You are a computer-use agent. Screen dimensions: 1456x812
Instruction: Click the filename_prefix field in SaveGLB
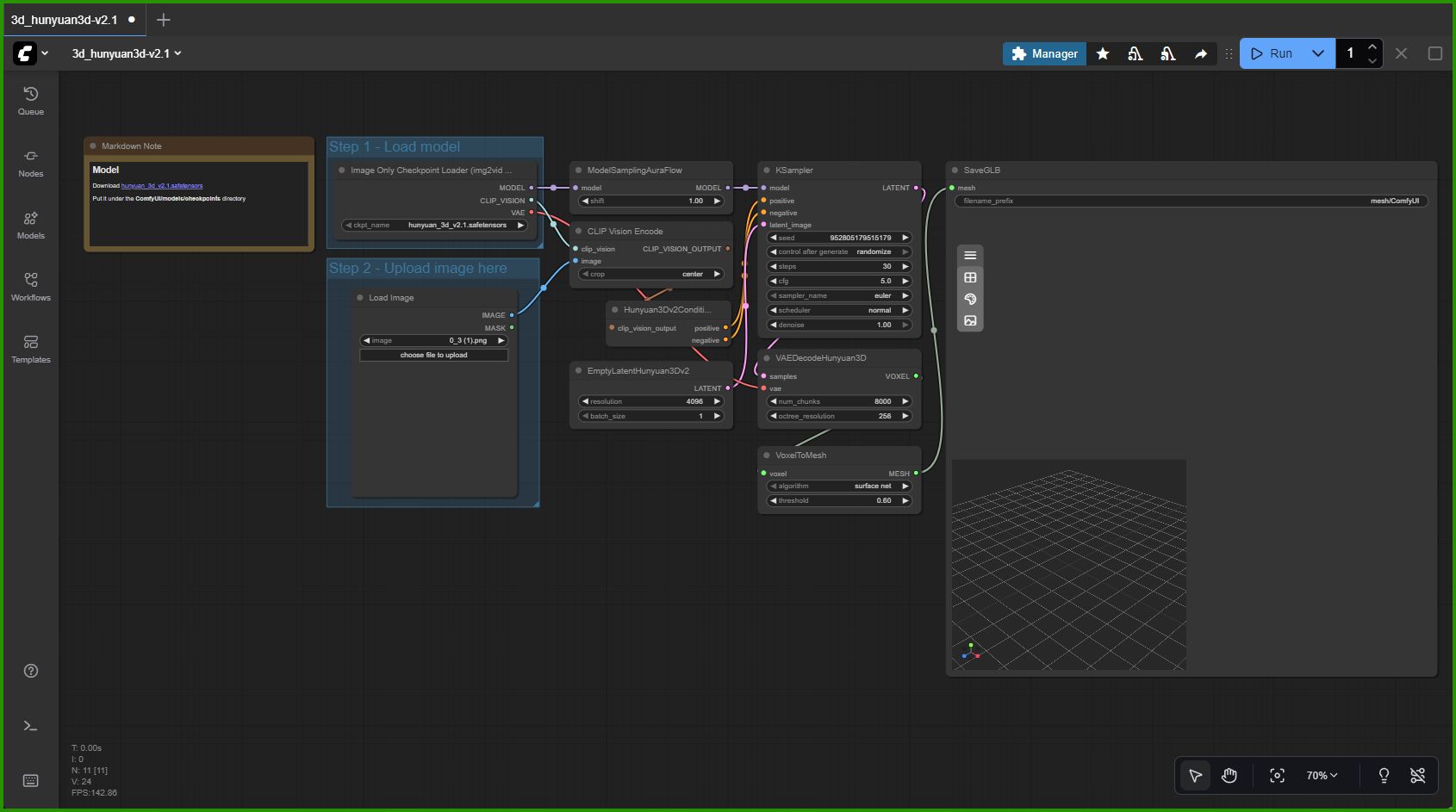pos(1191,201)
